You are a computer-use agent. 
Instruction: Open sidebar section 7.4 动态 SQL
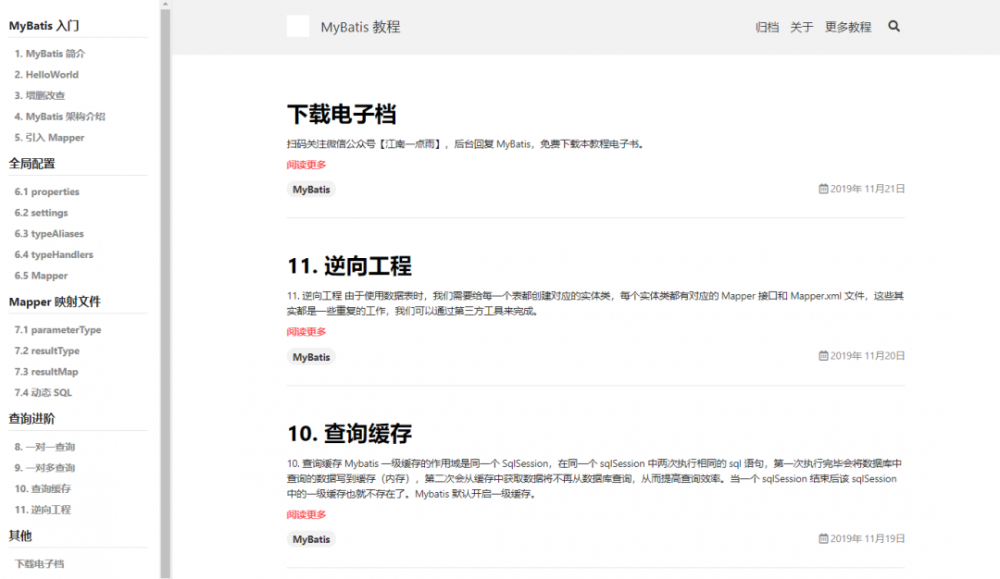coord(43,393)
